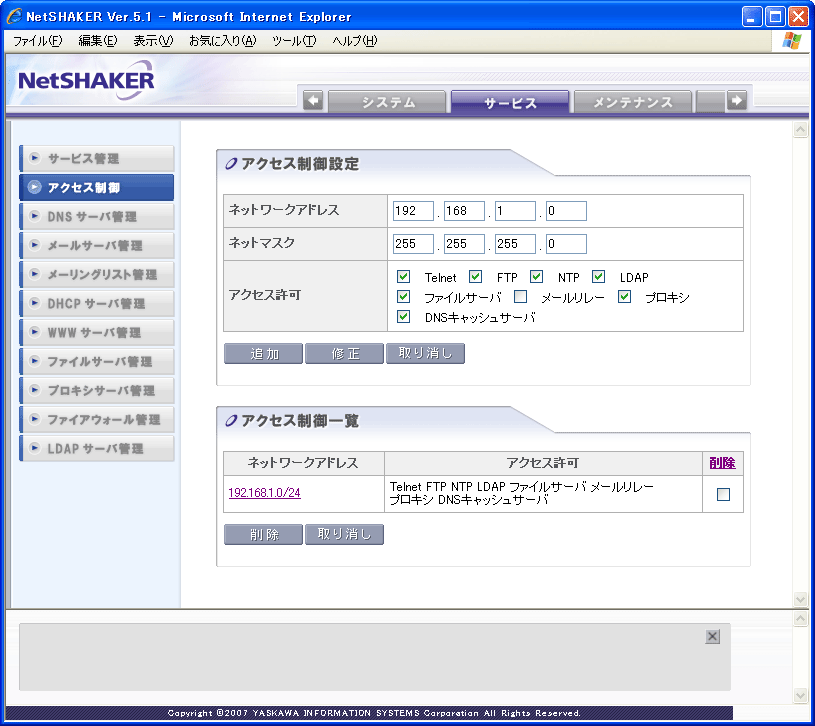The height and width of the screenshot is (726, 815).
Task: Open DHCP サーバ管理 in the sidebar
Action: (x=97, y=303)
